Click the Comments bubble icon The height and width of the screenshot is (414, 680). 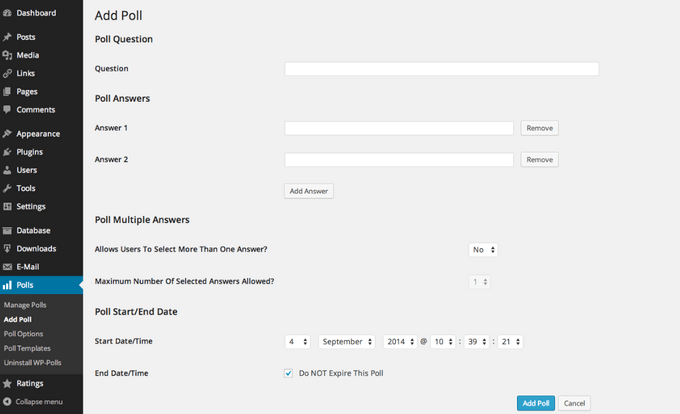pyautogui.click(x=8, y=110)
